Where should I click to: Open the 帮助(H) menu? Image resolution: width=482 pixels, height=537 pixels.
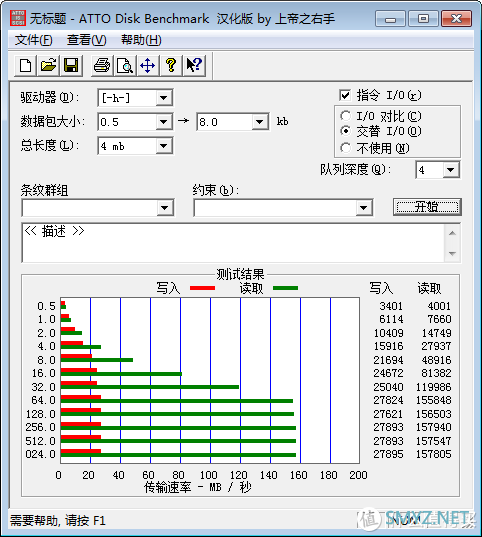tap(141, 40)
